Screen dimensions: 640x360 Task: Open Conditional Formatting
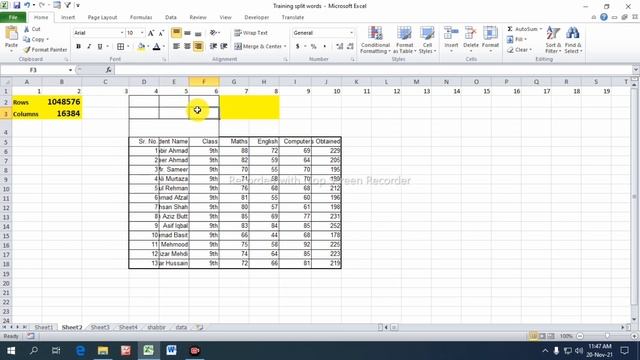[x=376, y=40]
